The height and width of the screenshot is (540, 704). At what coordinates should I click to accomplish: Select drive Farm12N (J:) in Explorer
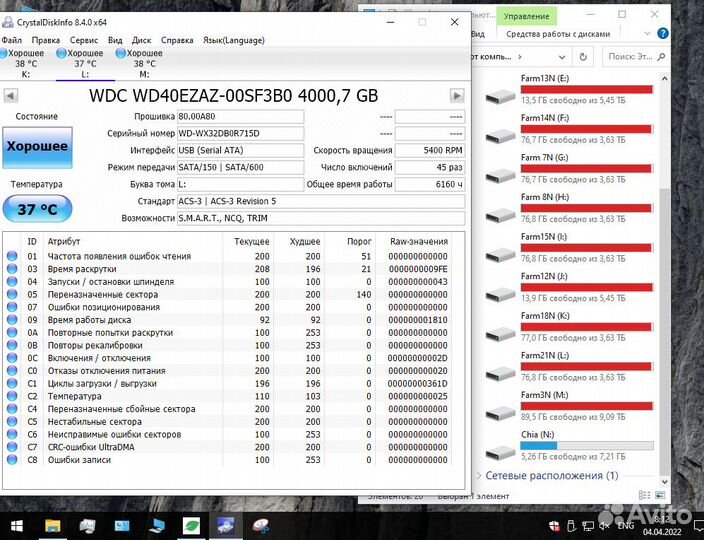pos(569,287)
